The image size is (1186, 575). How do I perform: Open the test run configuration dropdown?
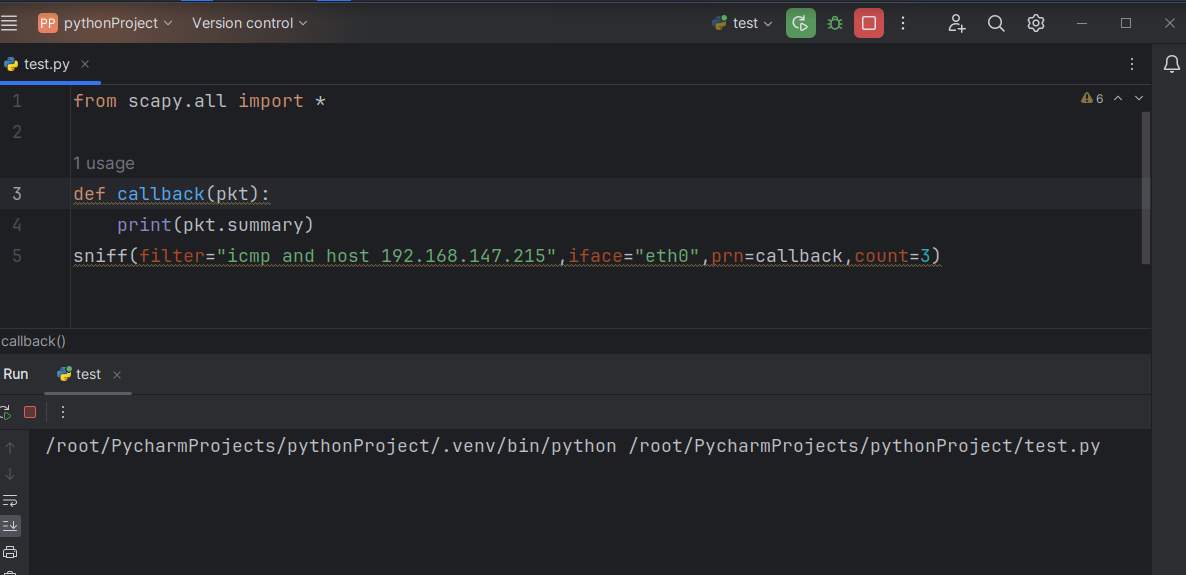point(742,23)
